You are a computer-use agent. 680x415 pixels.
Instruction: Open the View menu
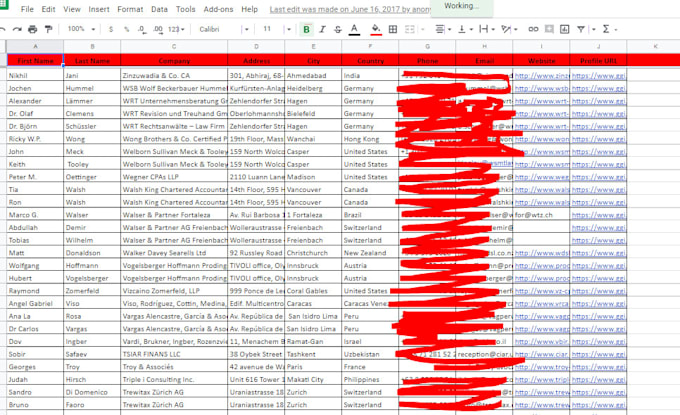coord(72,9)
